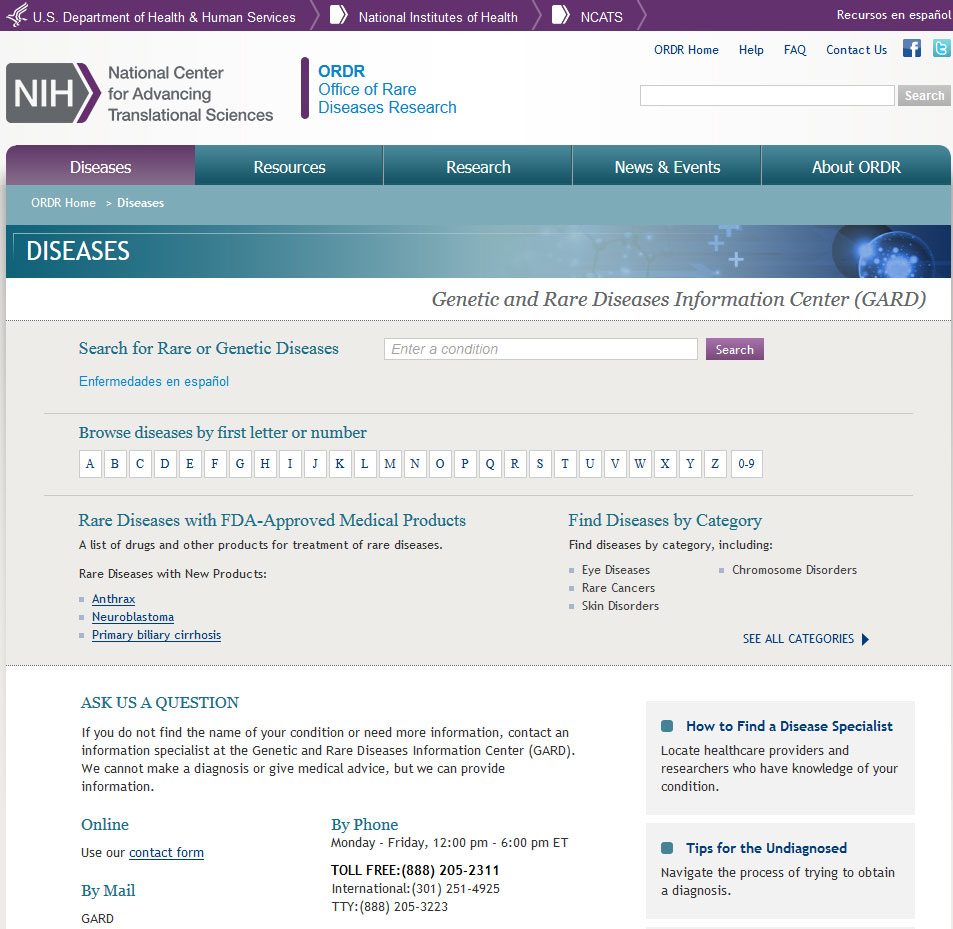Select the letter A to browse diseases
Image resolution: width=953 pixels, height=929 pixels.
90,463
